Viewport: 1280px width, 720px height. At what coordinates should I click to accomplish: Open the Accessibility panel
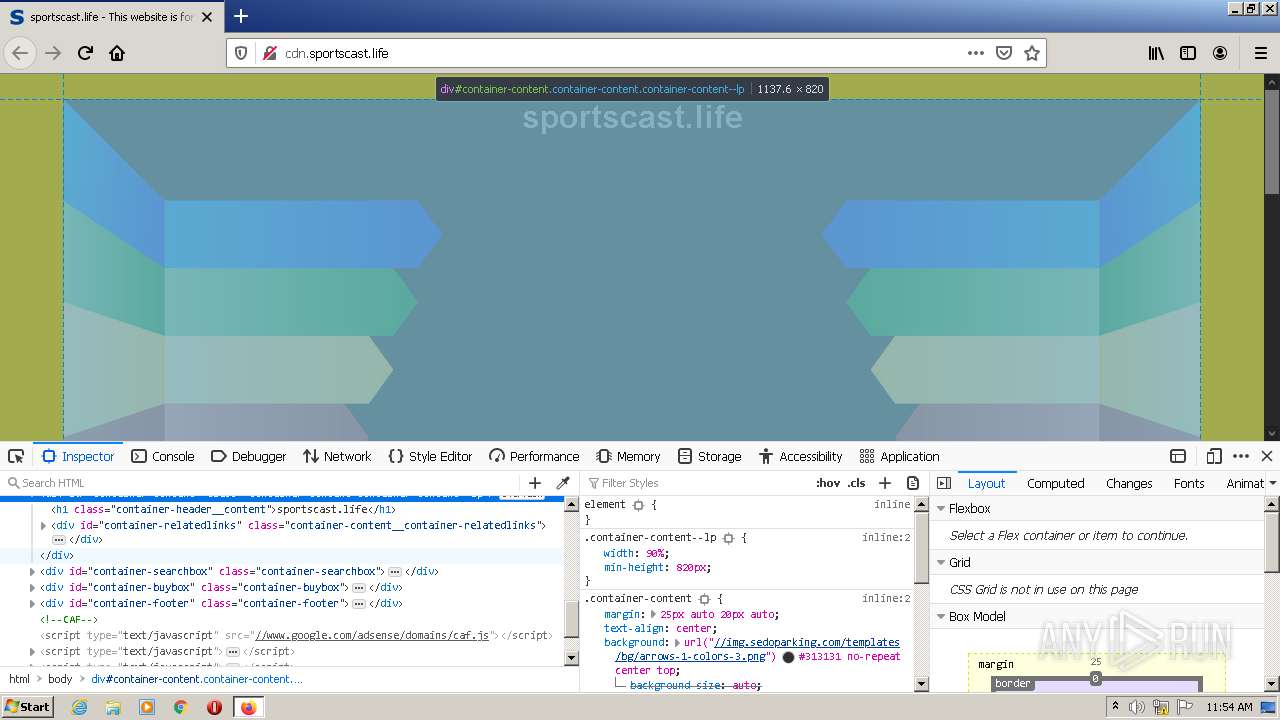point(800,456)
